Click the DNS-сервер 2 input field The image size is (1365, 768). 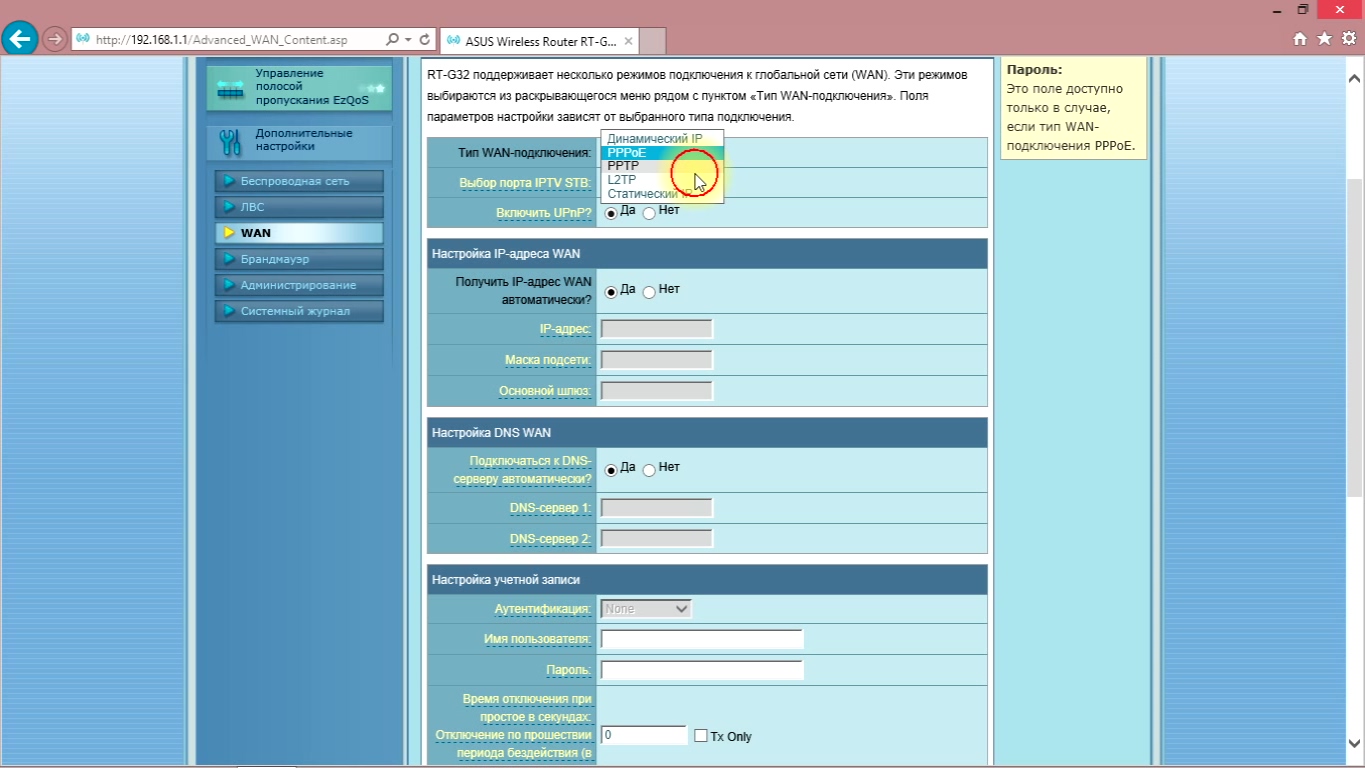click(x=657, y=539)
